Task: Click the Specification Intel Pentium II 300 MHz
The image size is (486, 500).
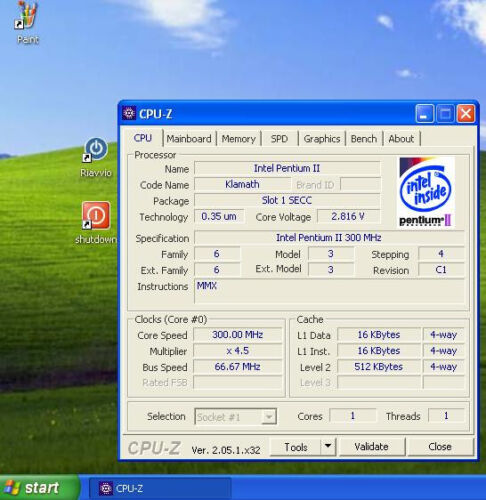Action: pyautogui.click(x=329, y=238)
